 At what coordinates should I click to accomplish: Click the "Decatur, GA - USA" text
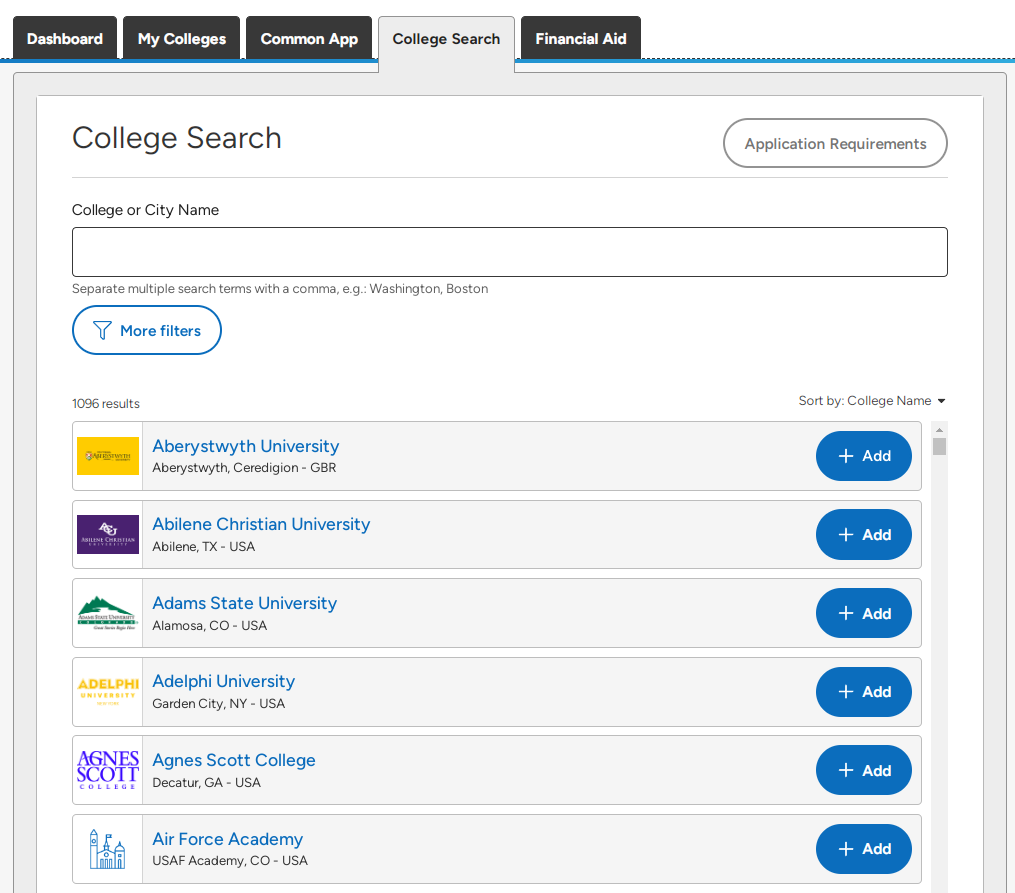tap(206, 782)
